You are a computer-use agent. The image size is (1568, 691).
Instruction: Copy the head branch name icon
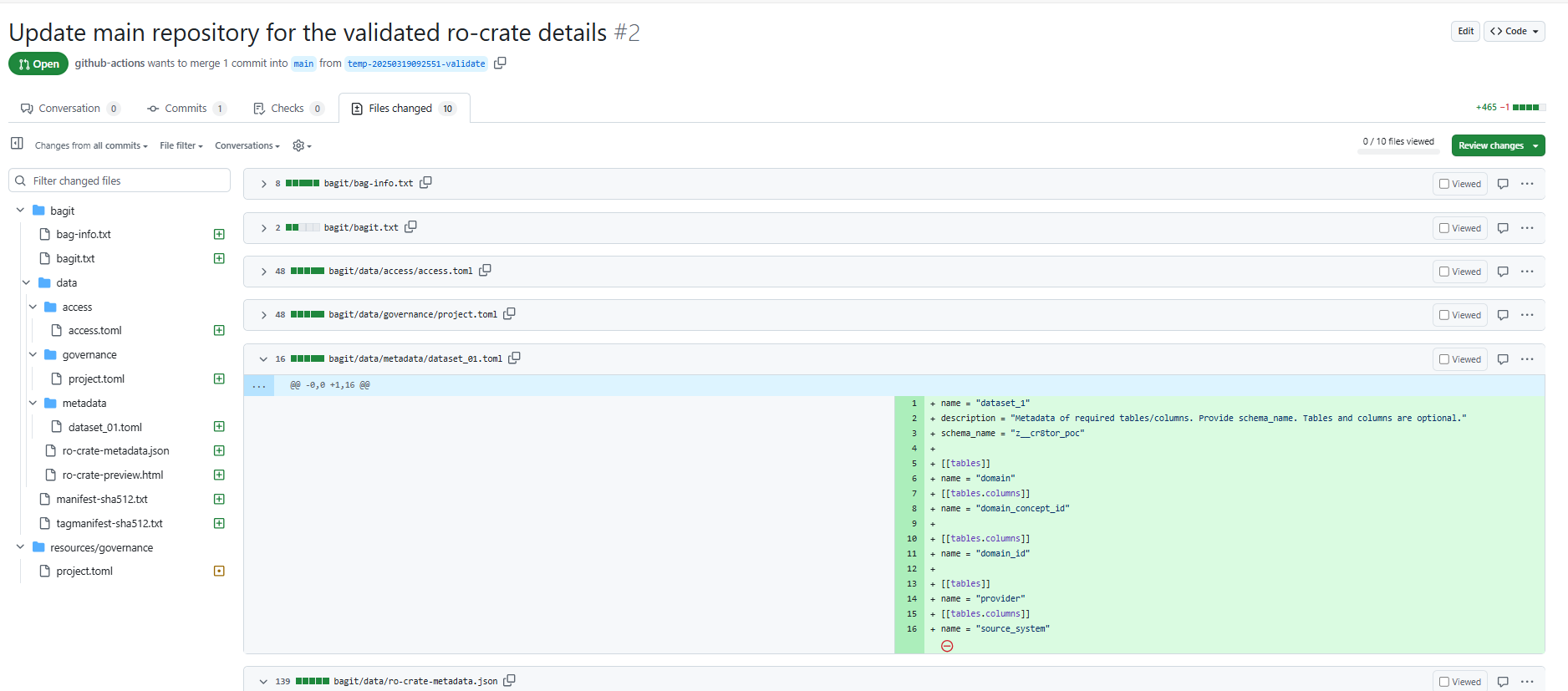pos(500,64)
